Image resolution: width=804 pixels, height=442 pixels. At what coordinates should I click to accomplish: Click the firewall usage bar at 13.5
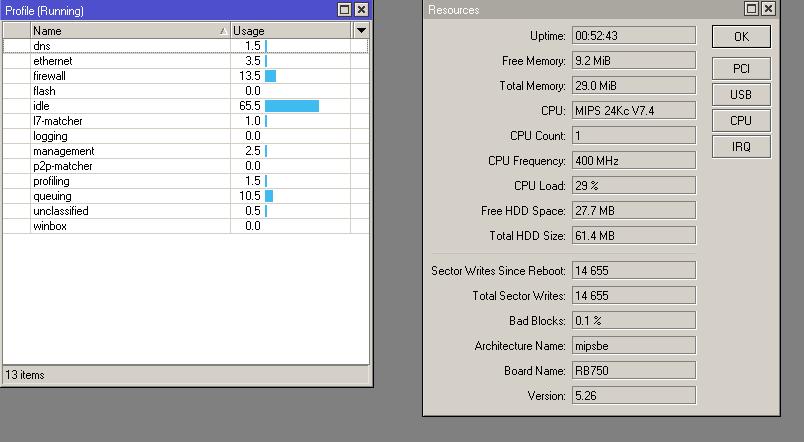270,76
